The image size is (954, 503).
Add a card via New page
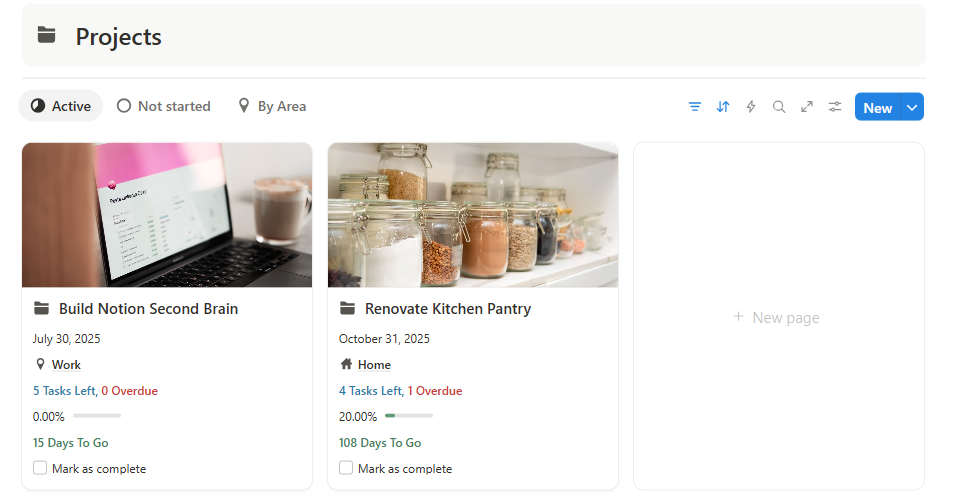click(777, 318)
